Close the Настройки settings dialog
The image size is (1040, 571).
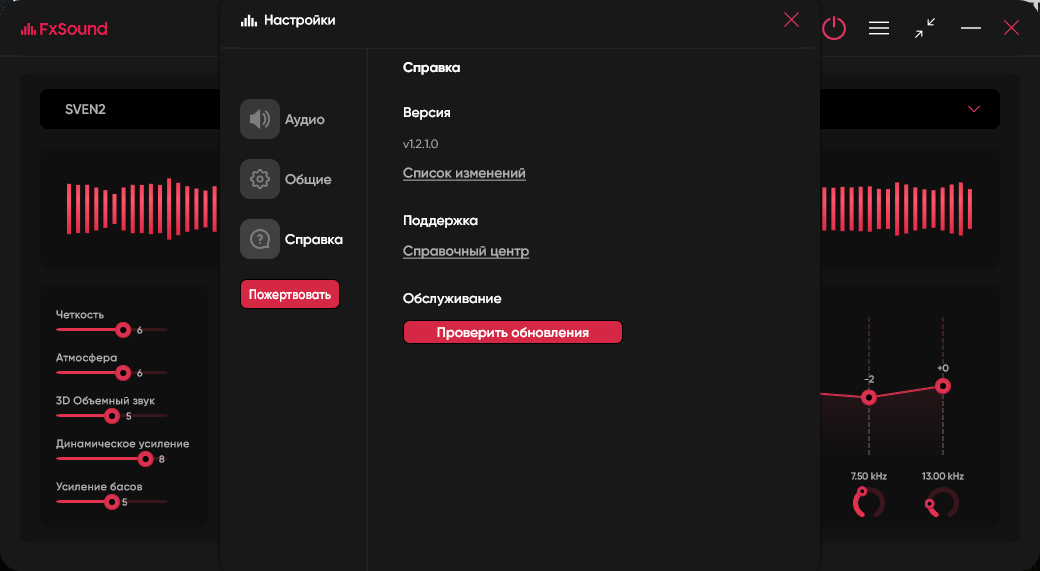click(791, 19)
